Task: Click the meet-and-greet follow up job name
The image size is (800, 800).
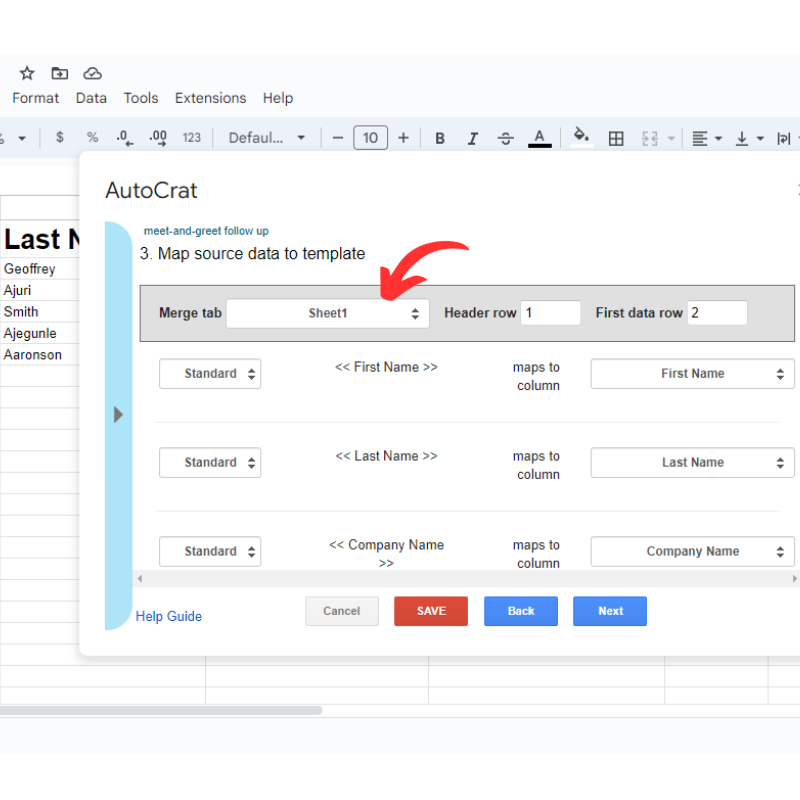Action: click(x=206, y=231)
